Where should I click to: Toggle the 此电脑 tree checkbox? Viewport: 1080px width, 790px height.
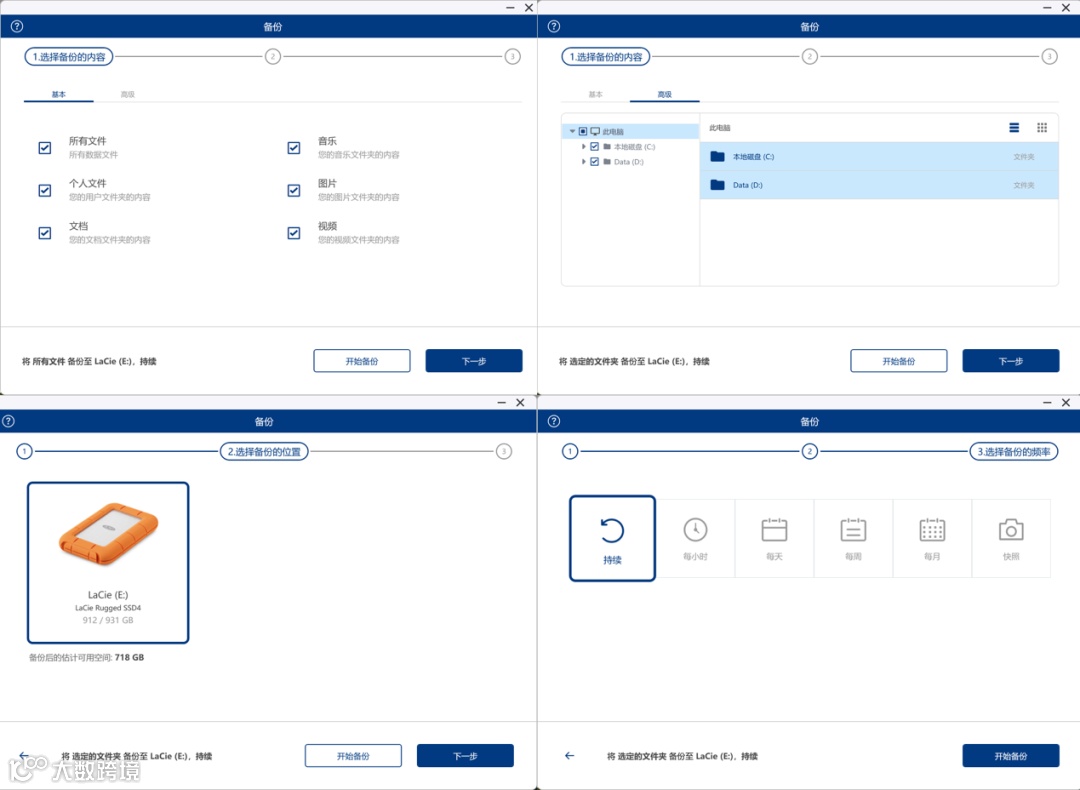583,131
